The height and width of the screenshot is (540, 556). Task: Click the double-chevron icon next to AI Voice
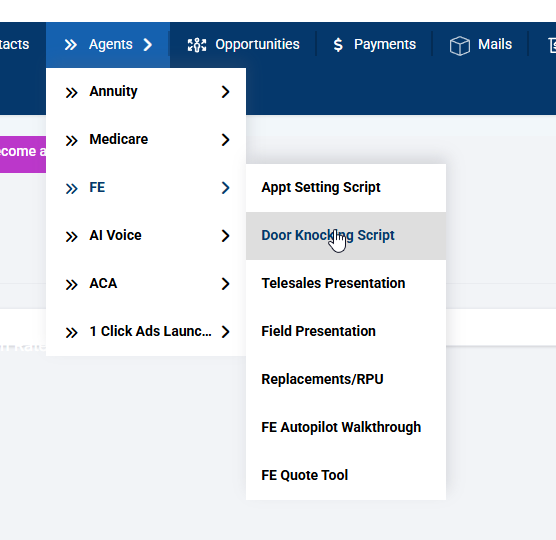pyautogui.click(x=71, y=236)
